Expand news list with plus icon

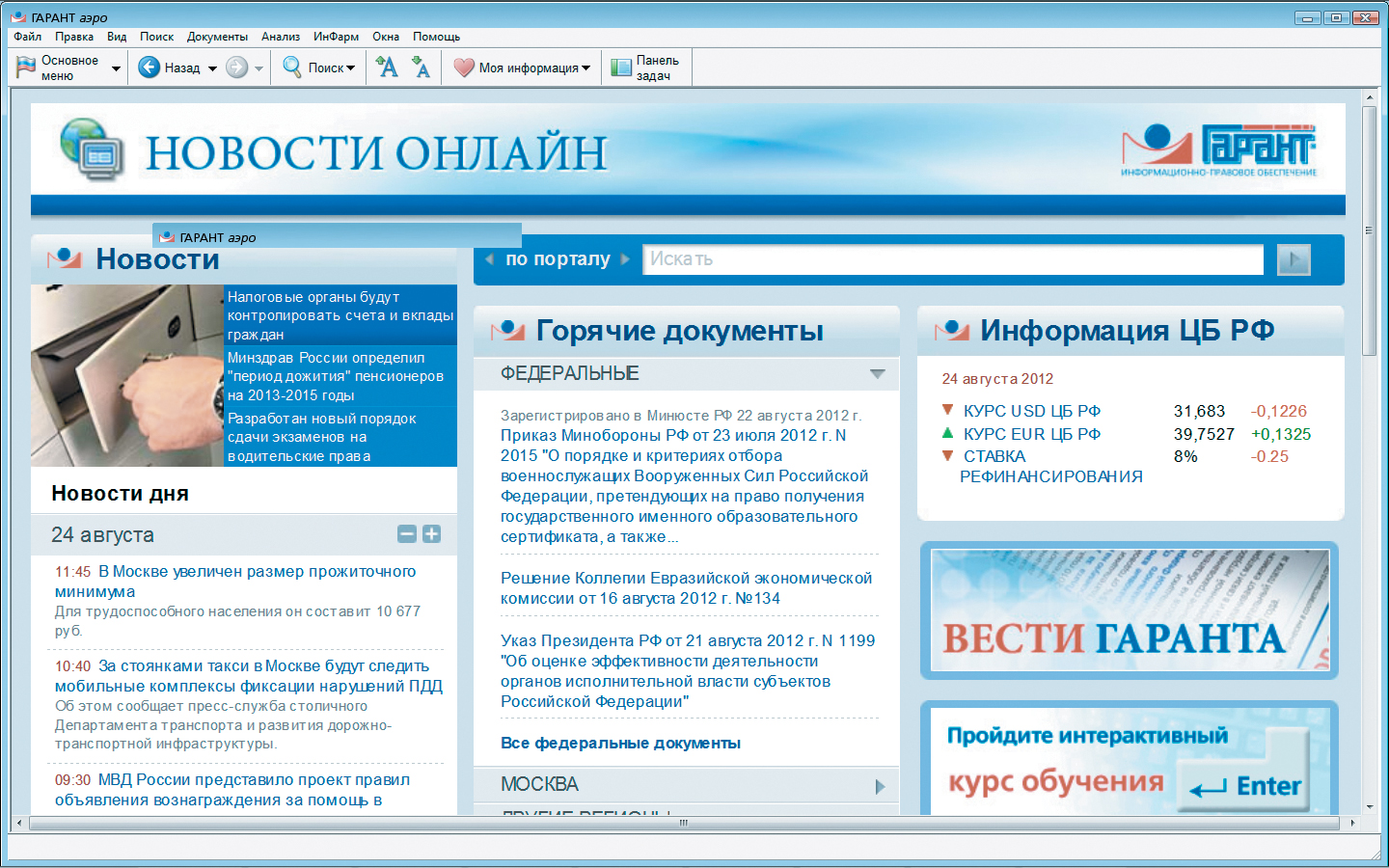431,534
